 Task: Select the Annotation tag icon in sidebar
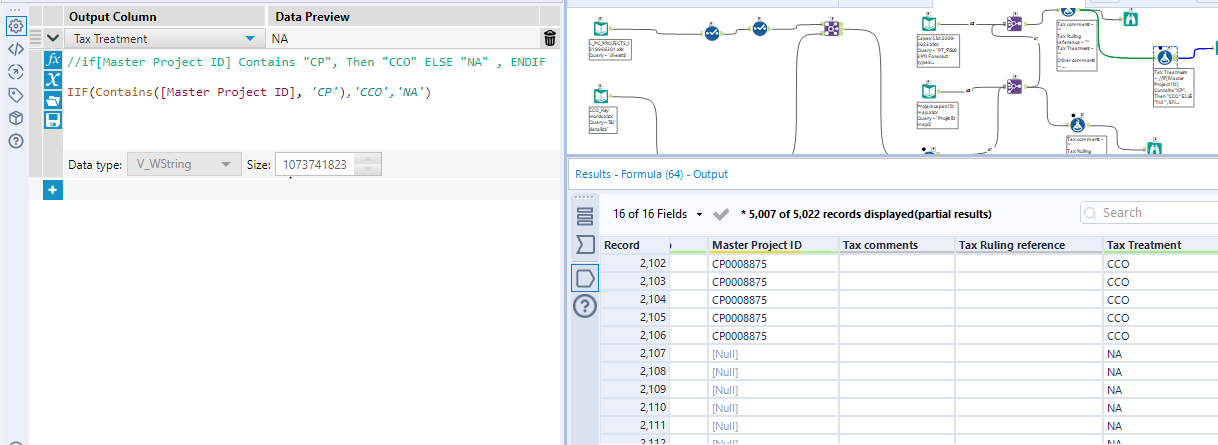[15, 95]
